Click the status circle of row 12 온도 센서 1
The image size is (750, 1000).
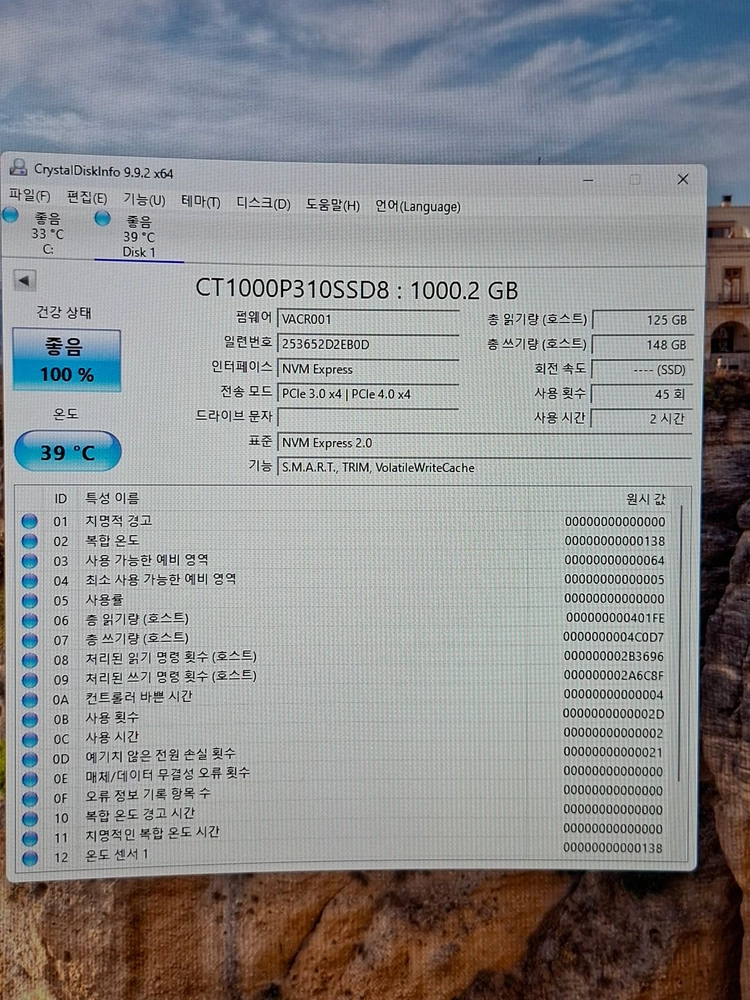click(x=29, y=858)
